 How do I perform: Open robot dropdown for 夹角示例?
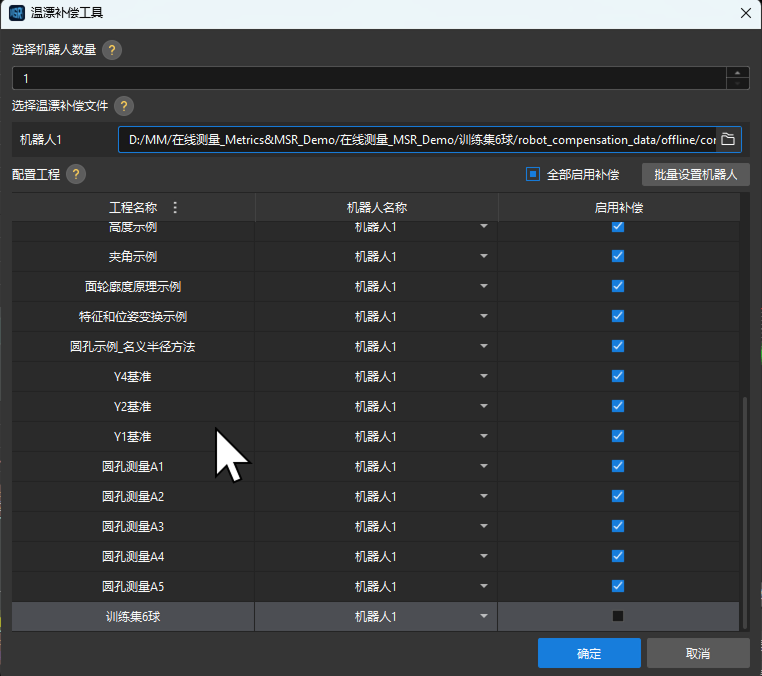coord(484,257)
